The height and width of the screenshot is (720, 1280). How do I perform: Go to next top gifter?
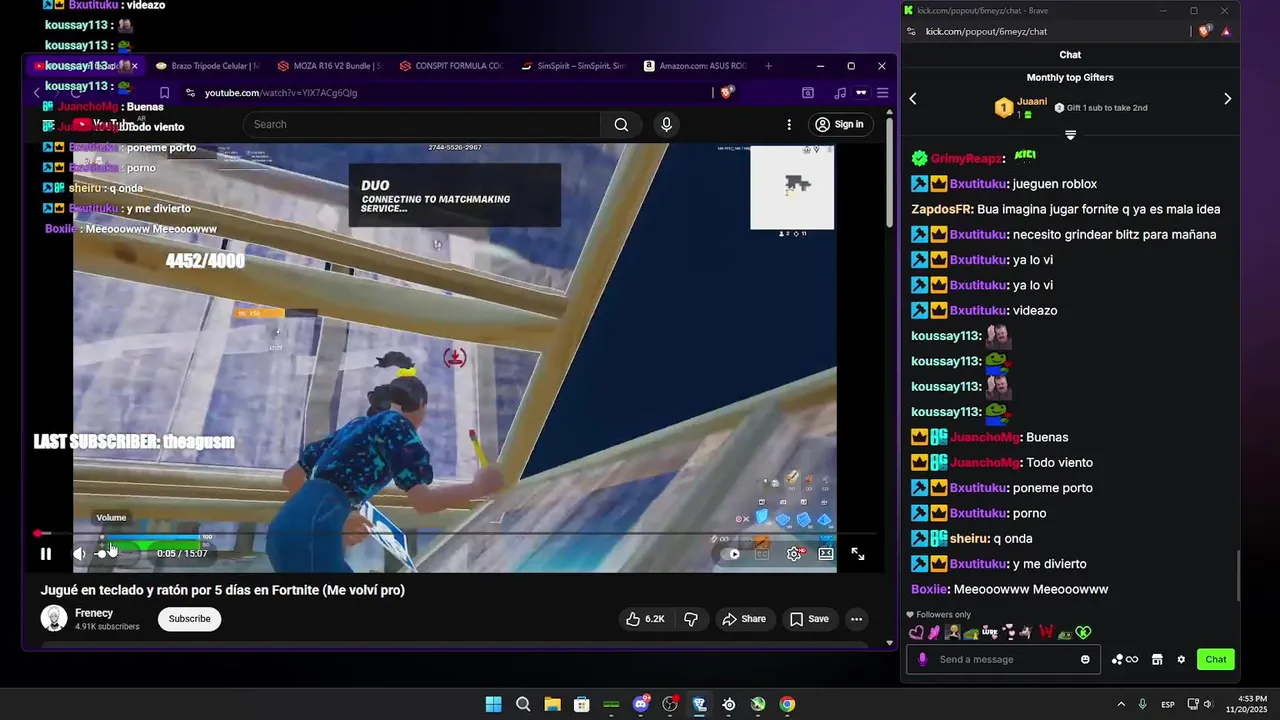(x=1227, y=98)
